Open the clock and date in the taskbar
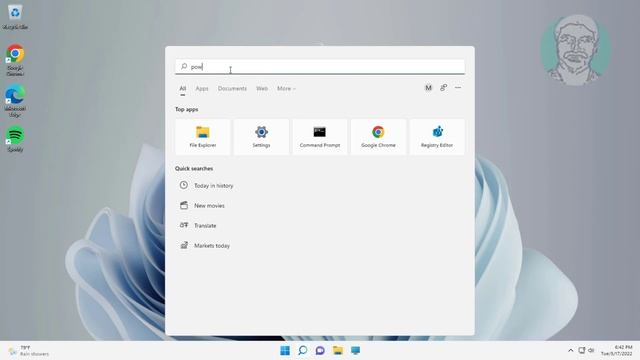This screenshot has width=640, height=360. pos(616,351)
